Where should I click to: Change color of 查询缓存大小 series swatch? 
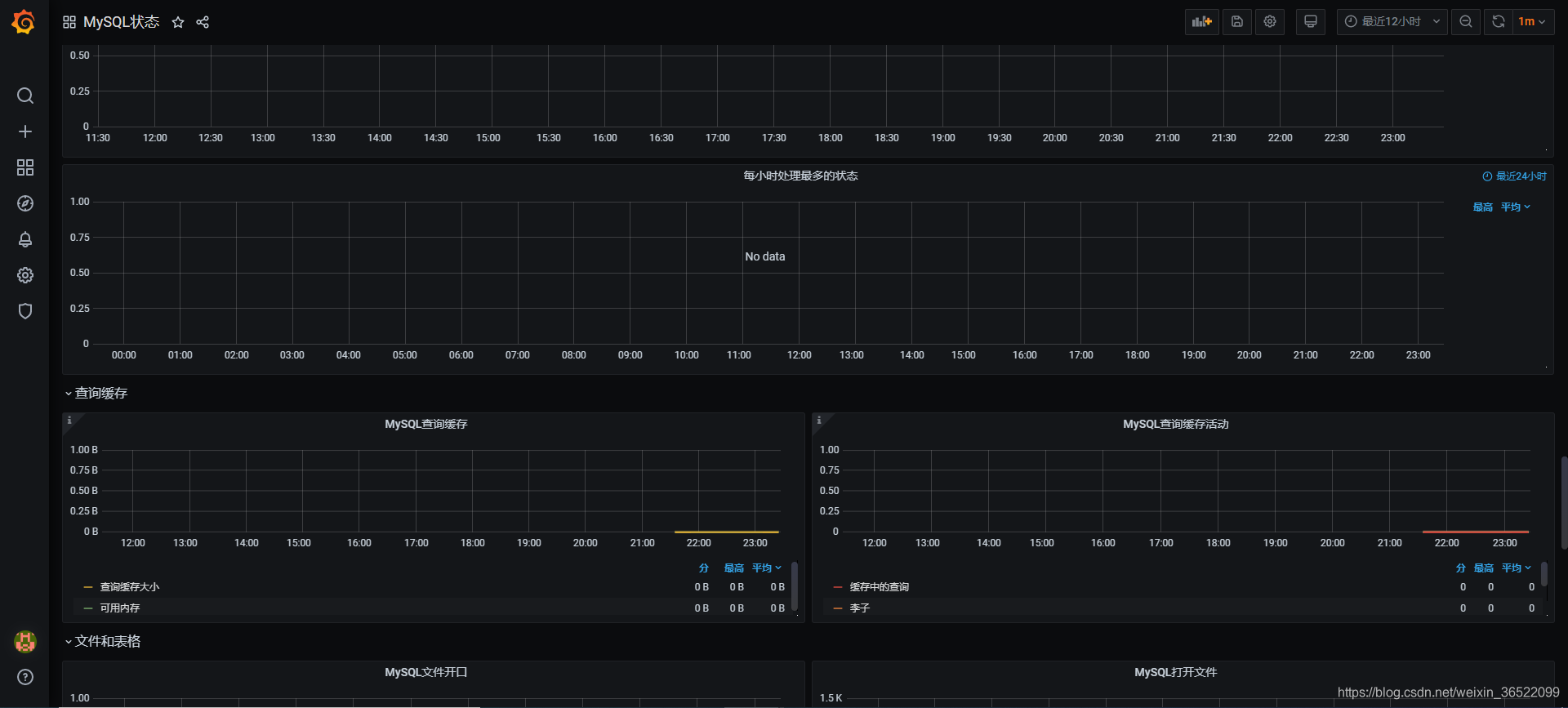coord(88,587)
